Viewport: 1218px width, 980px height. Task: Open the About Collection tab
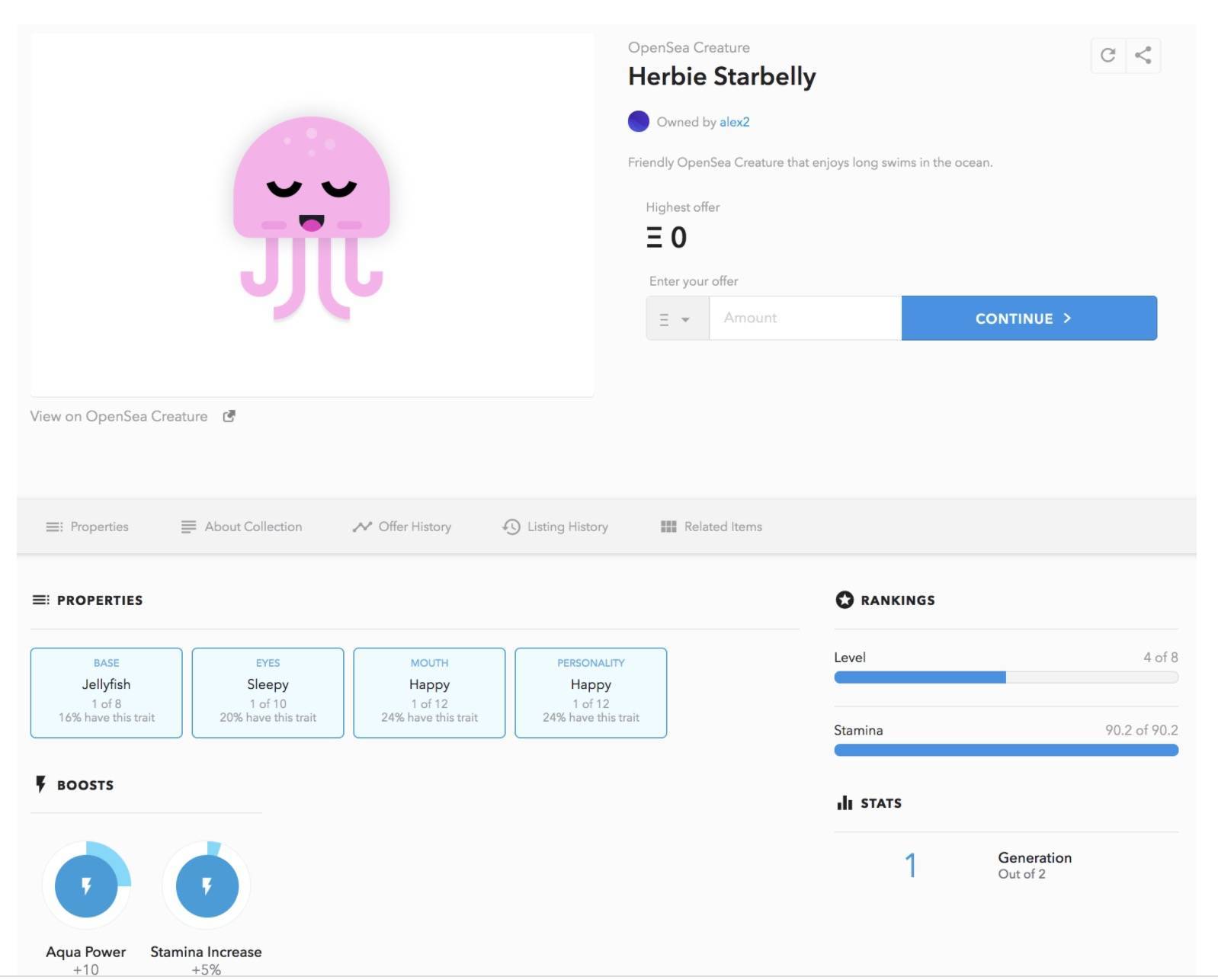point(242,527)
